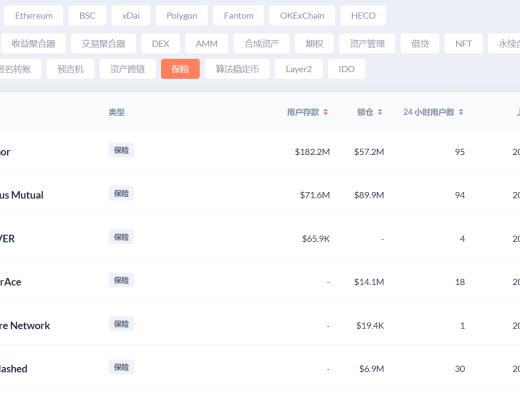
Task: Choose the Polygon chain filter
Action: point(182,16)
